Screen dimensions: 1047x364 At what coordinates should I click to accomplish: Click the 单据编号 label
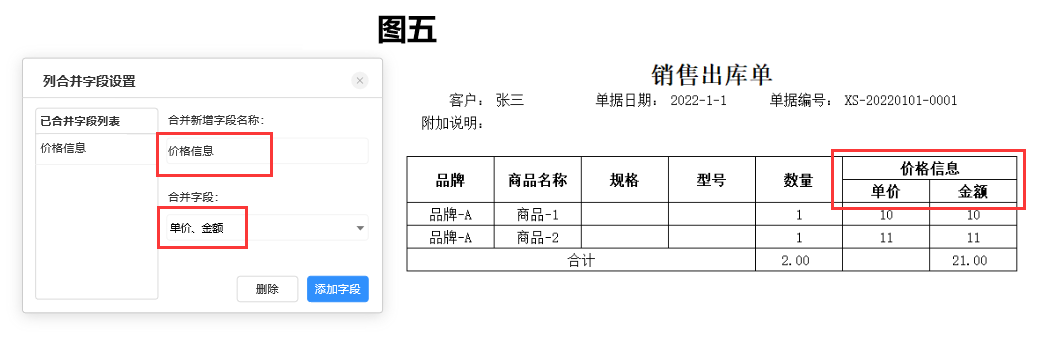[801, 101]
